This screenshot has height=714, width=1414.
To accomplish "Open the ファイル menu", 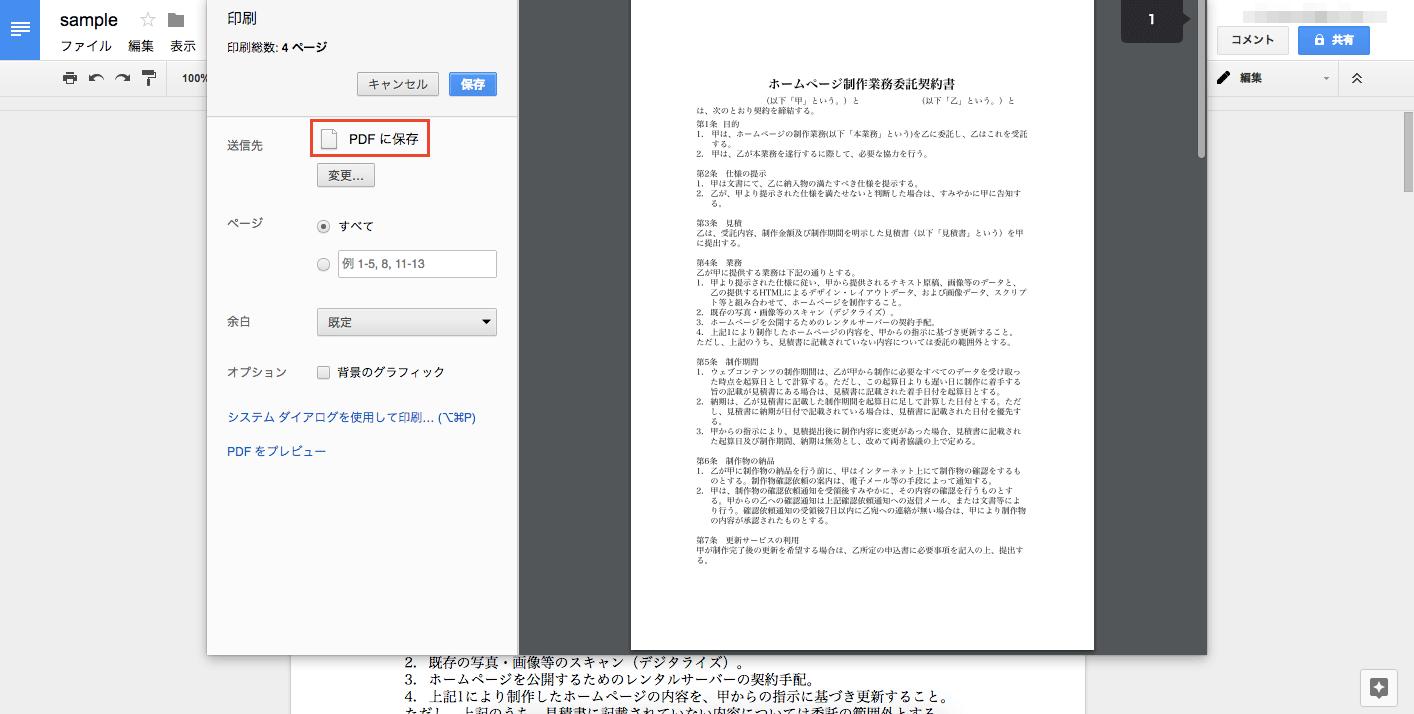I will coord(86,46).
